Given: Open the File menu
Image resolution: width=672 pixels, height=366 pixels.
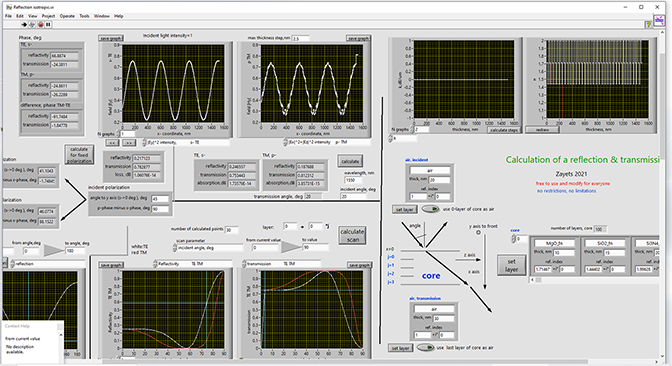Looking at the screenshot, I should click(x=8, y=16).
